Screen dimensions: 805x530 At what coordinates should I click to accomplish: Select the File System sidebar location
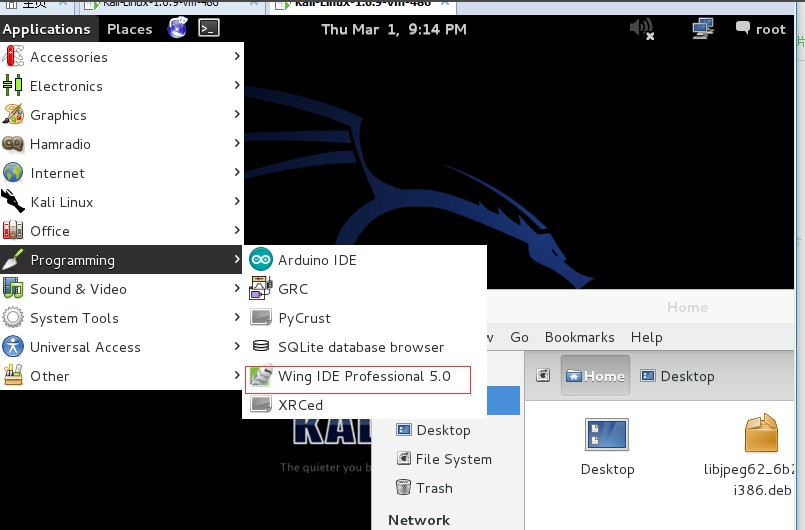444,459
